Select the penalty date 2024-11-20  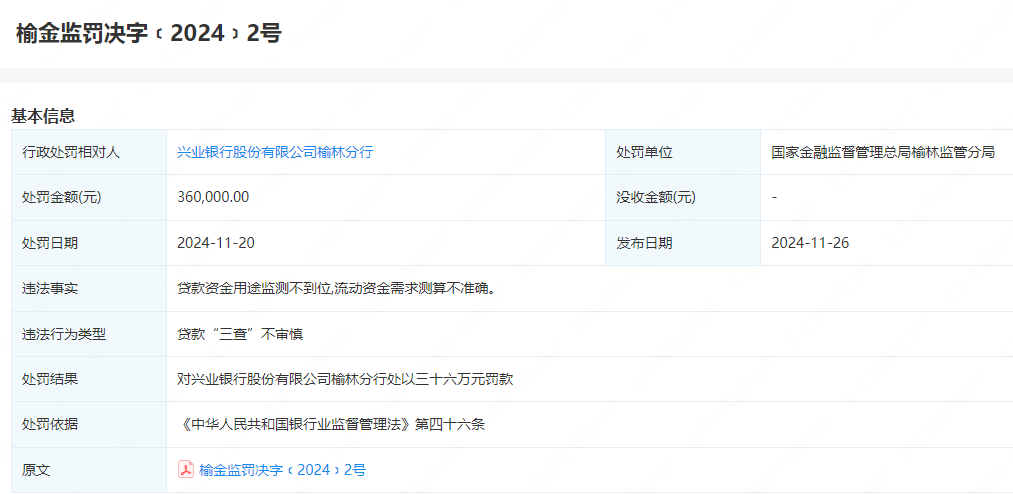point(216,243)
